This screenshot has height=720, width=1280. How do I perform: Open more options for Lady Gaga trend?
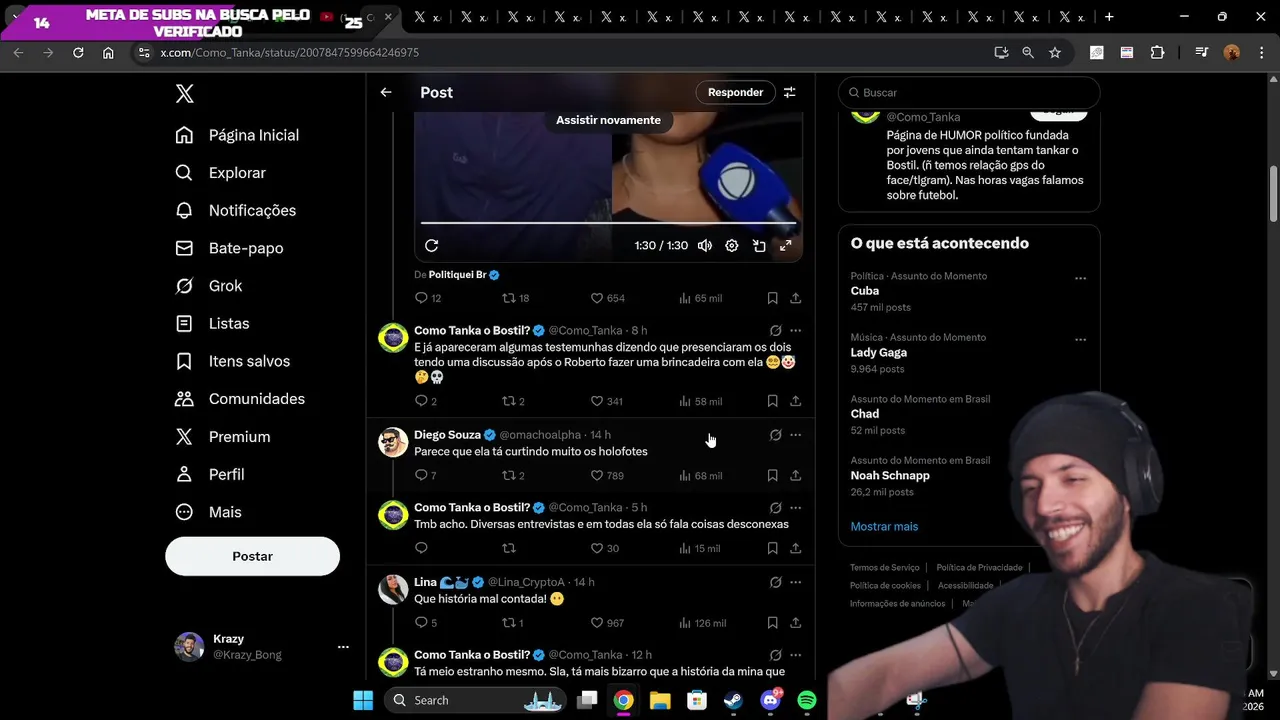[x=1080, y=340]
